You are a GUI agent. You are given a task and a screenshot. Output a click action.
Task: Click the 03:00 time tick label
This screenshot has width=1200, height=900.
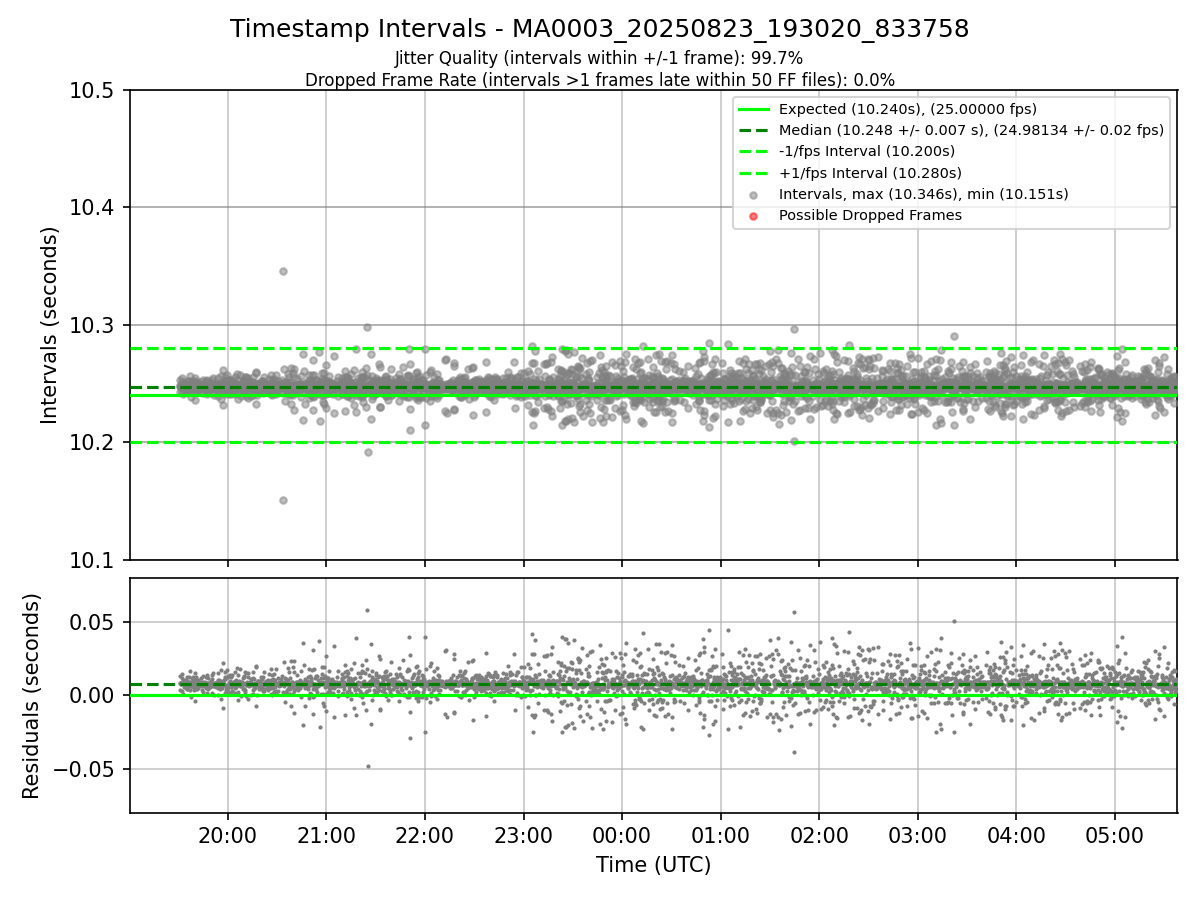[x=917, y=834]
